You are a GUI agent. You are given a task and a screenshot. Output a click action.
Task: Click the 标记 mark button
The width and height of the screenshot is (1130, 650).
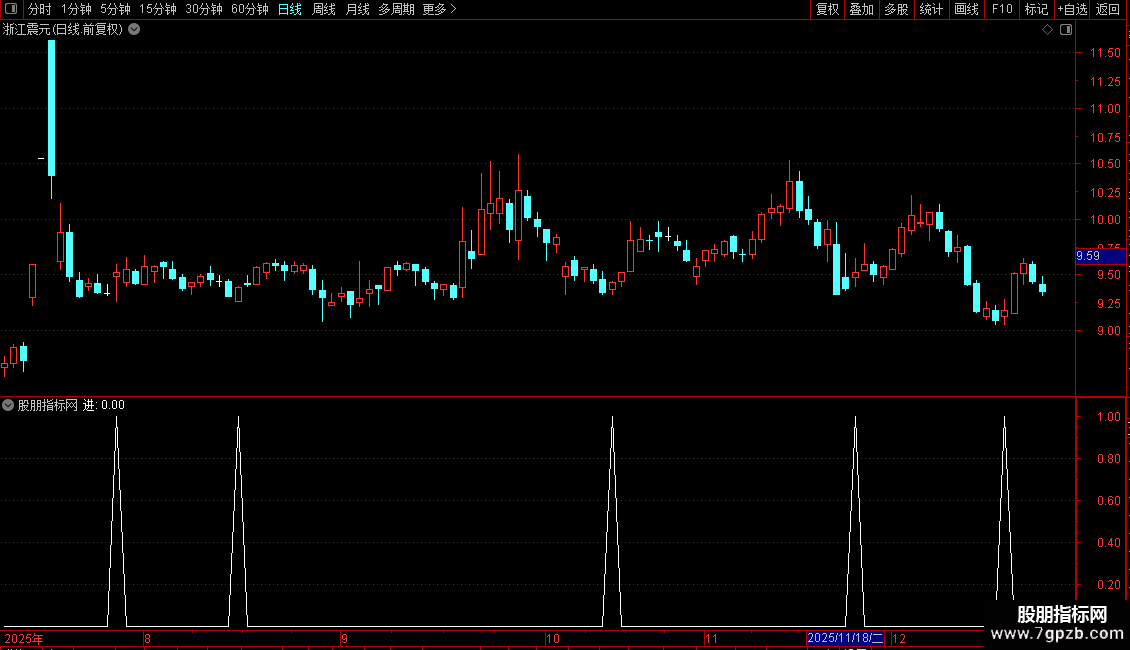[x=1036, y=9]
